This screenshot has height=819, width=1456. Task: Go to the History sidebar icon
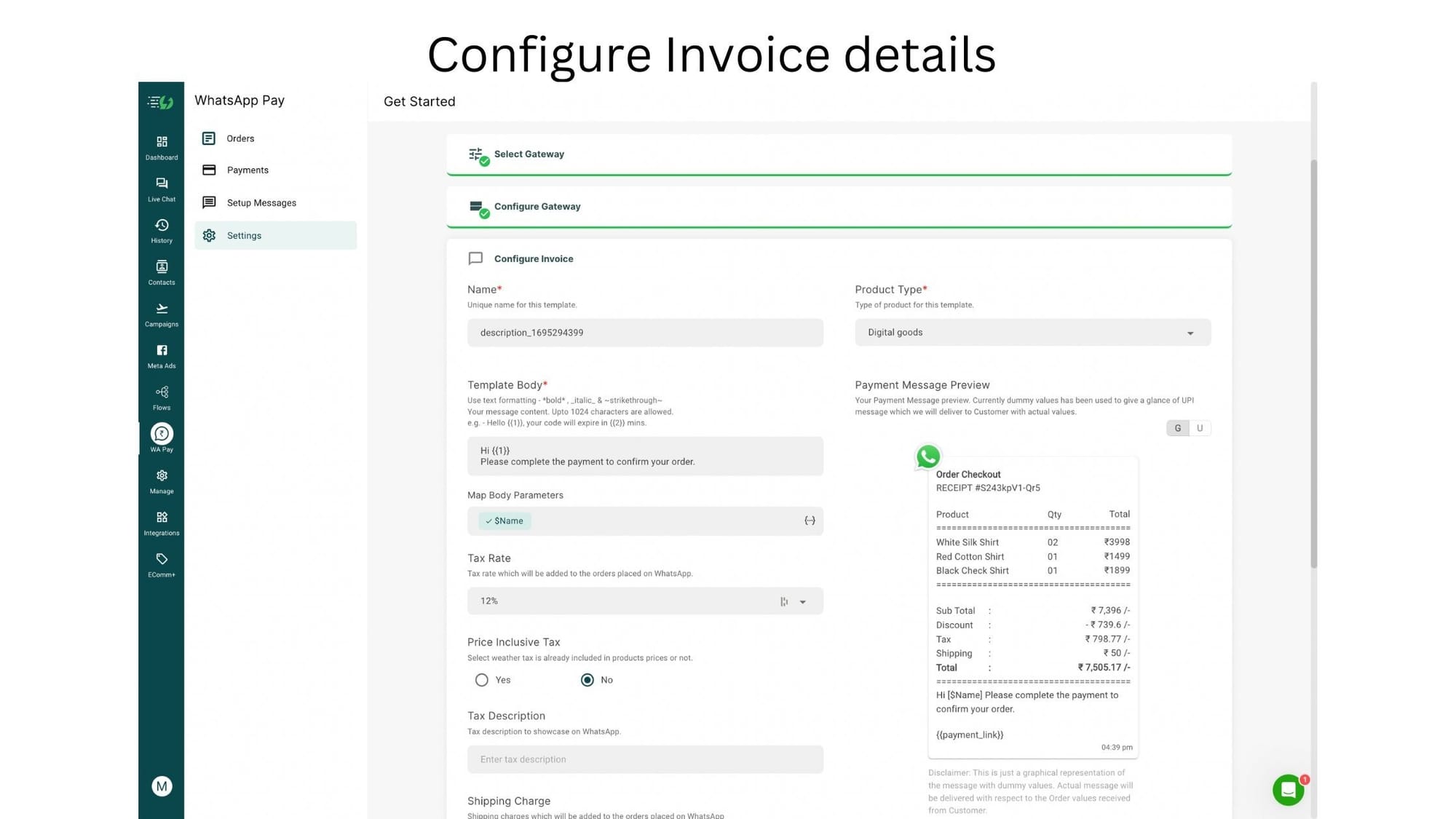point(162,230)
